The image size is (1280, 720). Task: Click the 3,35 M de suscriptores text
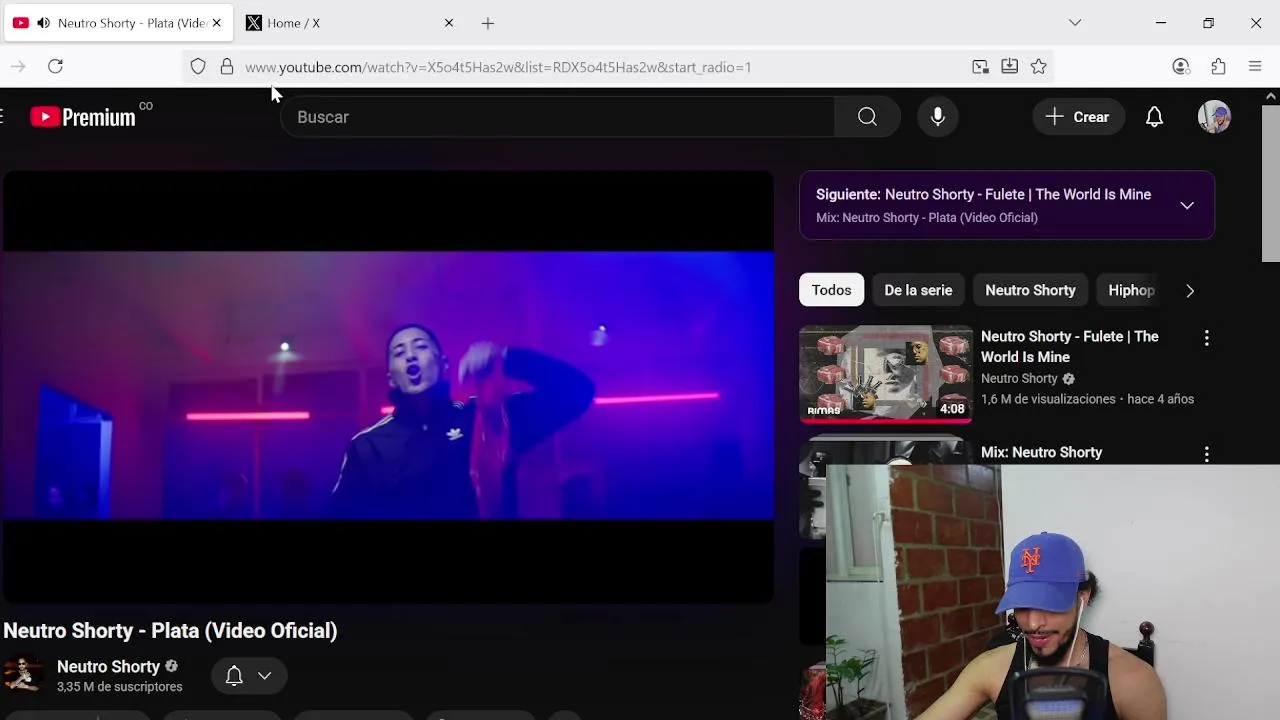click(120, 687)
